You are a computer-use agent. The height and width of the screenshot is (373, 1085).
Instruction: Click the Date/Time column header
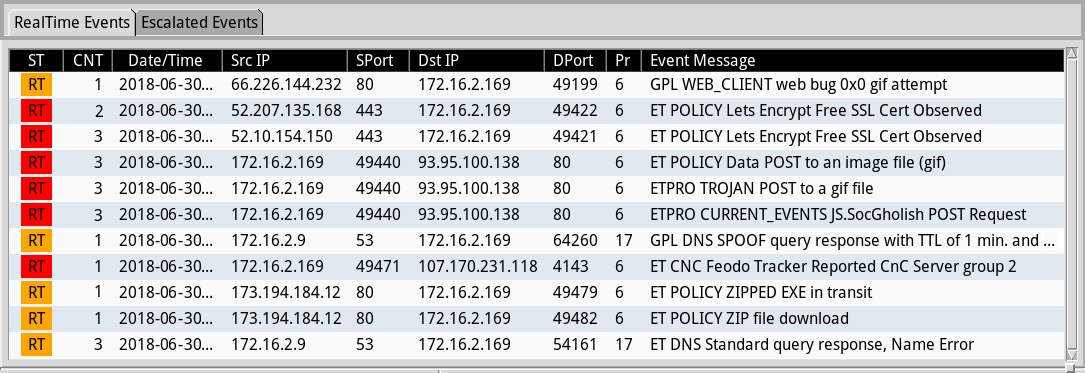167,60
